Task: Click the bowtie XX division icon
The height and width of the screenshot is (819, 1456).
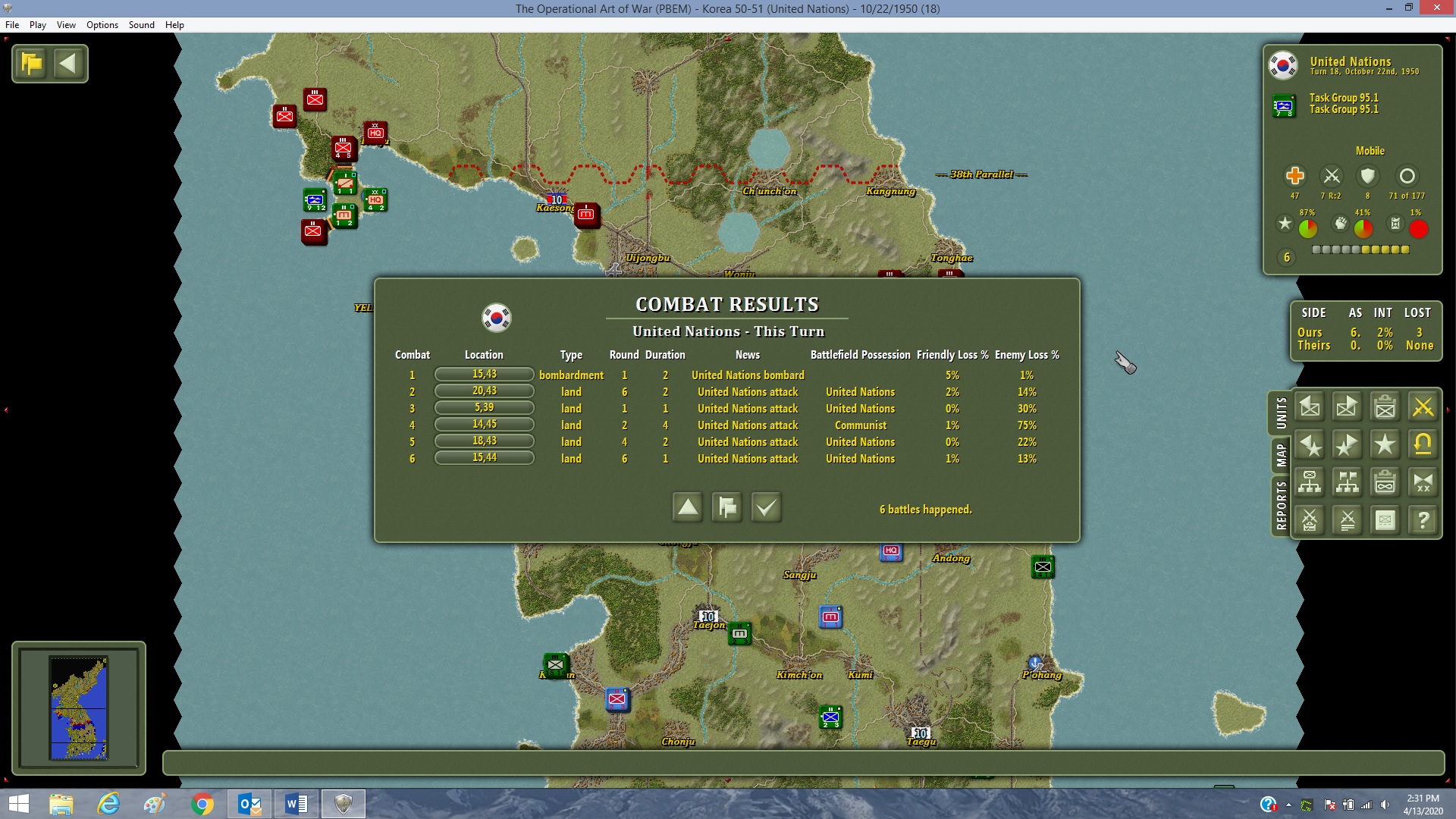Action: [1423, 482]
